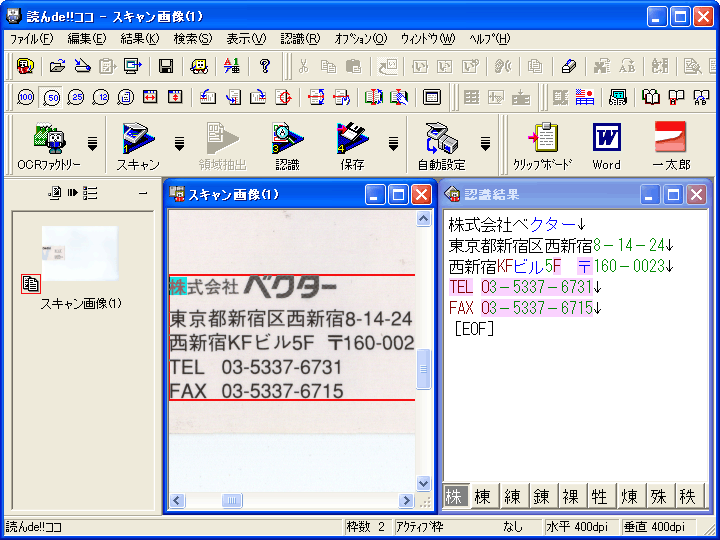Click scroll right arrow in scan image window
The width and height of the screenshot is (720, 540).
click(406, 500)
